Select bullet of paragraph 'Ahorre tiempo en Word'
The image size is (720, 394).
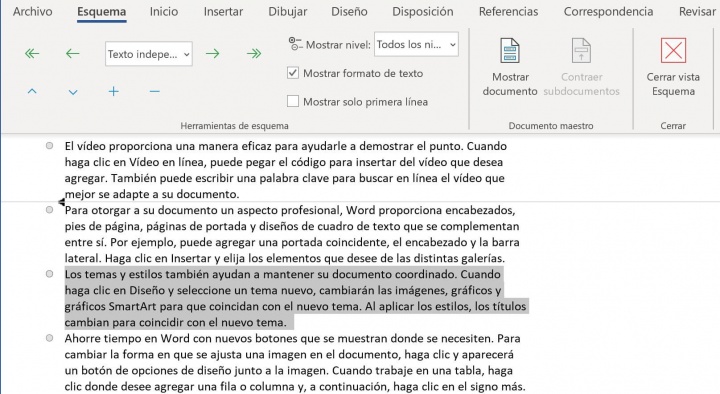[49, 338]
